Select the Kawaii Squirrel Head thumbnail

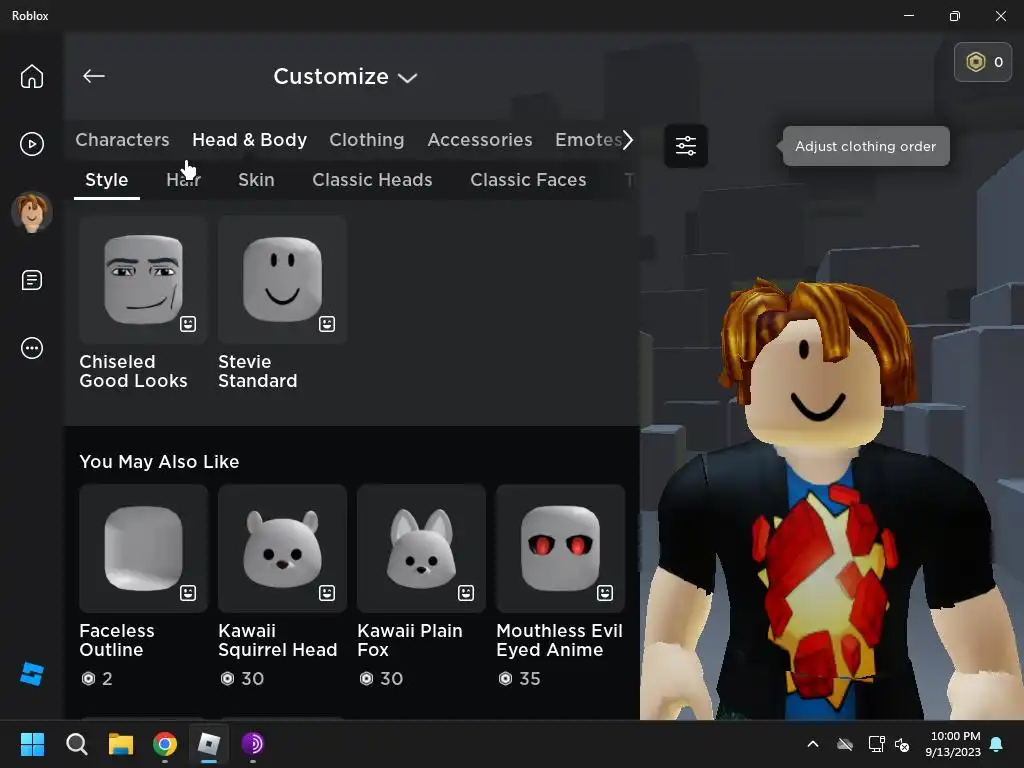click(x=282, y=549)
